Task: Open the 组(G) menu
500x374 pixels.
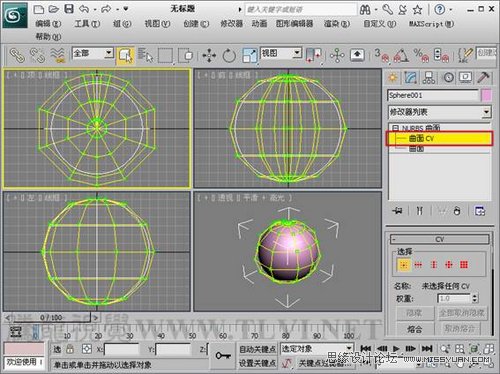Action: tap(122, 24)
